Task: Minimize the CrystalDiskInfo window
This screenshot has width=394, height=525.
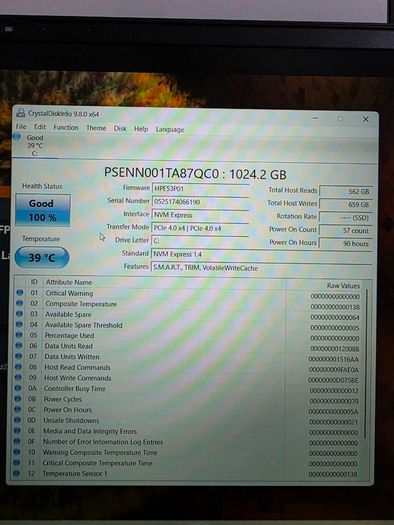Action: (x=315, y=118)
